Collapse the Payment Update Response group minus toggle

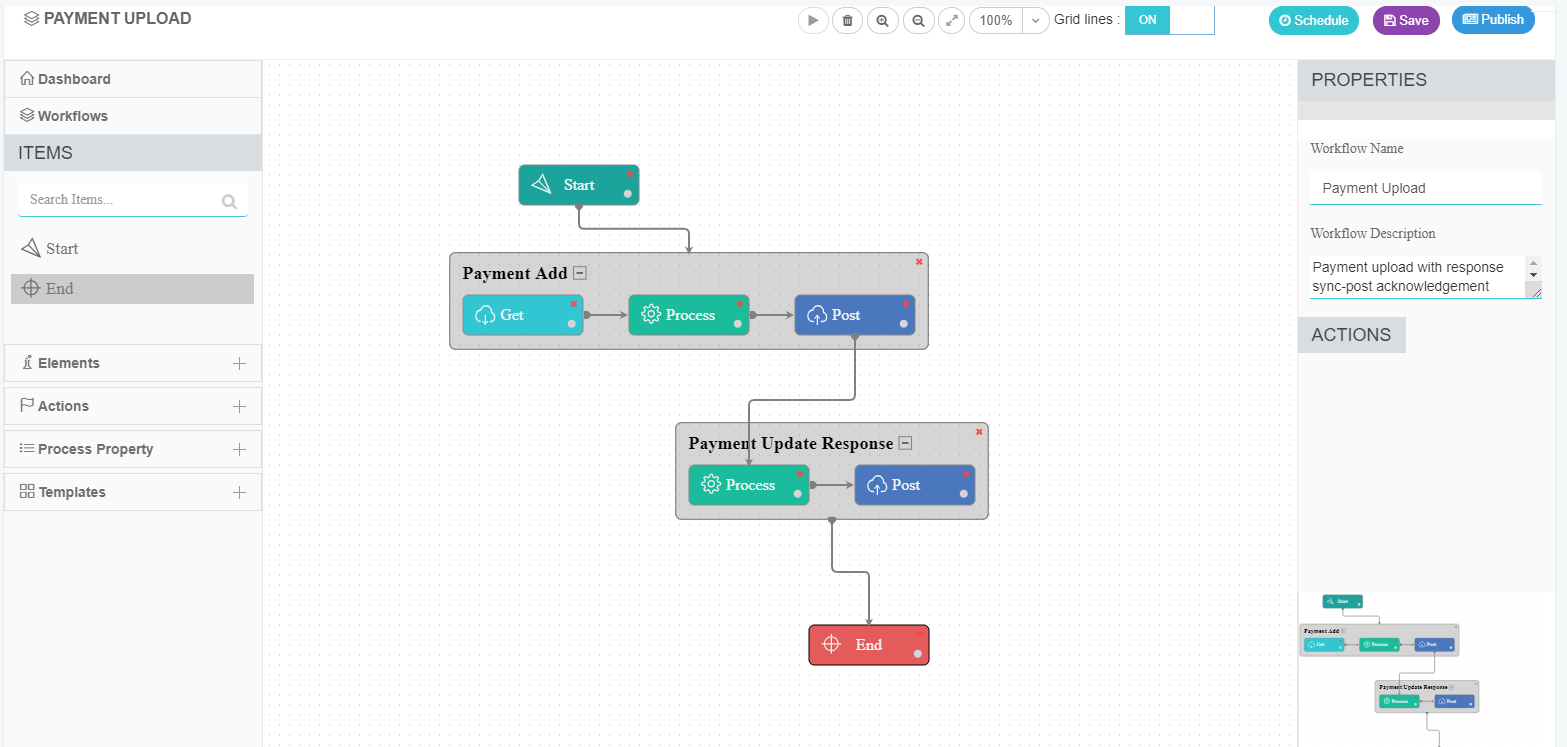pos(905,441)
